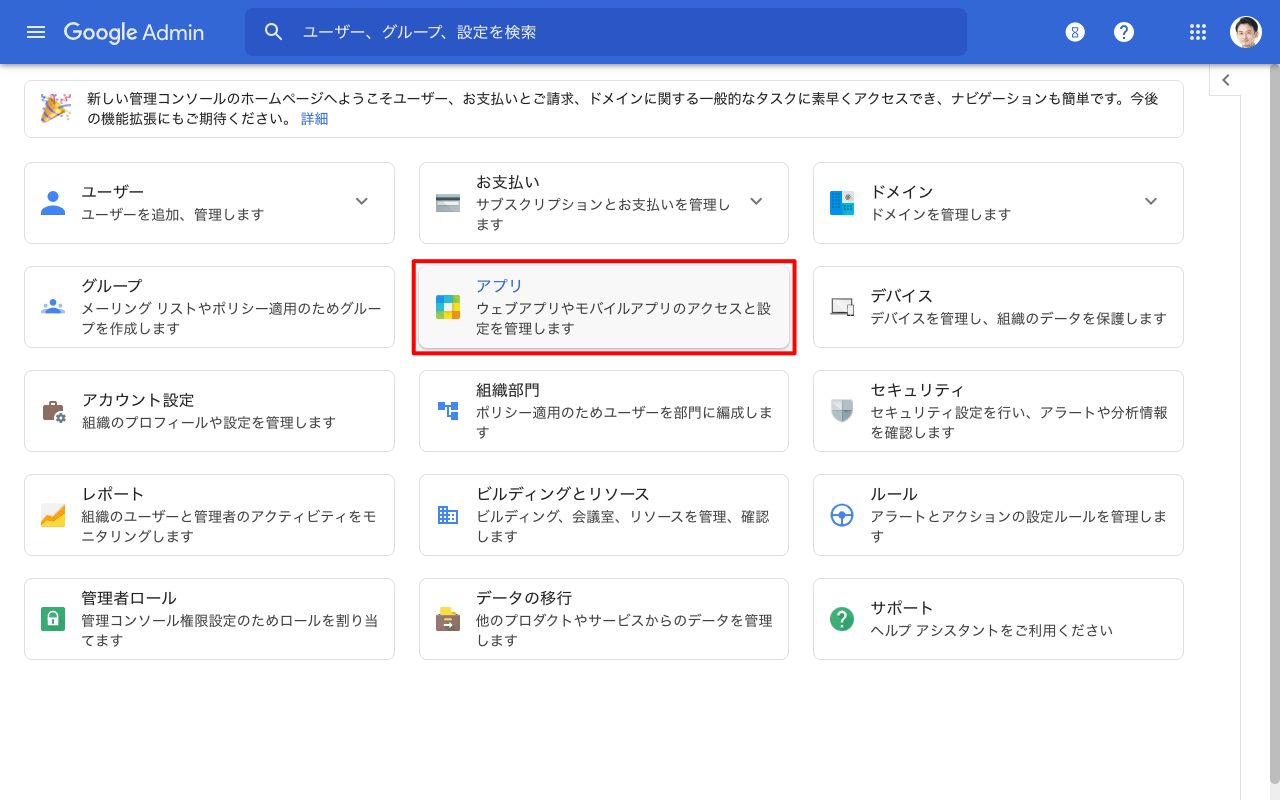1280x800 pixels.
Task: Open the 詳細 link in banner
Action: pos(314,119)
